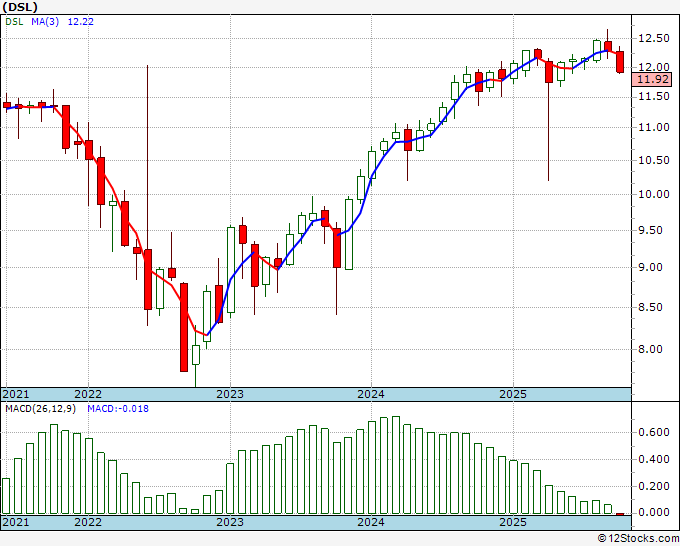Click the 11.92 current price tag

[x=651, y=79]
